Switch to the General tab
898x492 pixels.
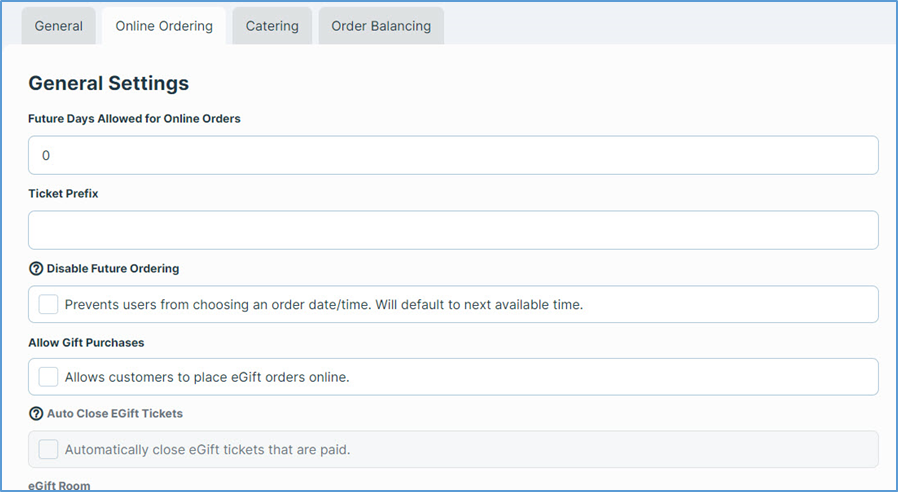pyautogui.click(x=59, y=26)
